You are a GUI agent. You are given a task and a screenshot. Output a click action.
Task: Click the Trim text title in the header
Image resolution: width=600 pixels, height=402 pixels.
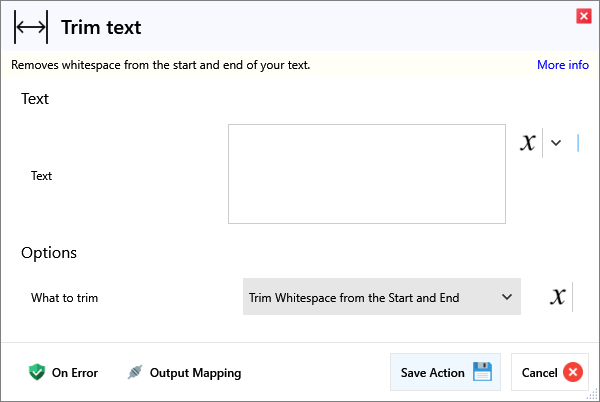click(101, 27)
